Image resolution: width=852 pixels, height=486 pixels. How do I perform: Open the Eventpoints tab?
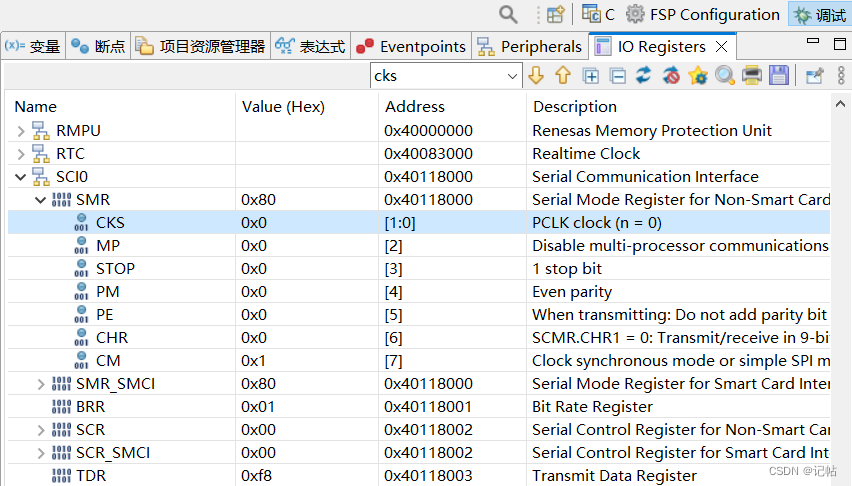[412, 47]
